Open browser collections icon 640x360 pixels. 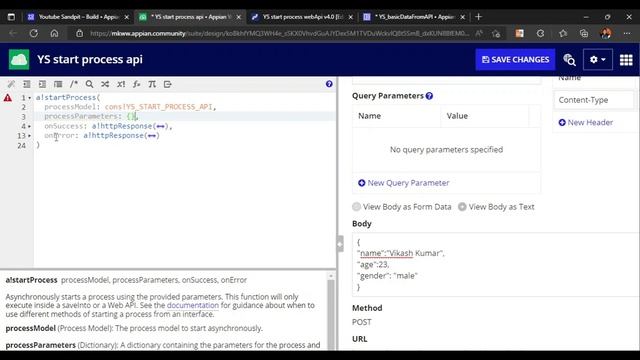click(584, 33)
